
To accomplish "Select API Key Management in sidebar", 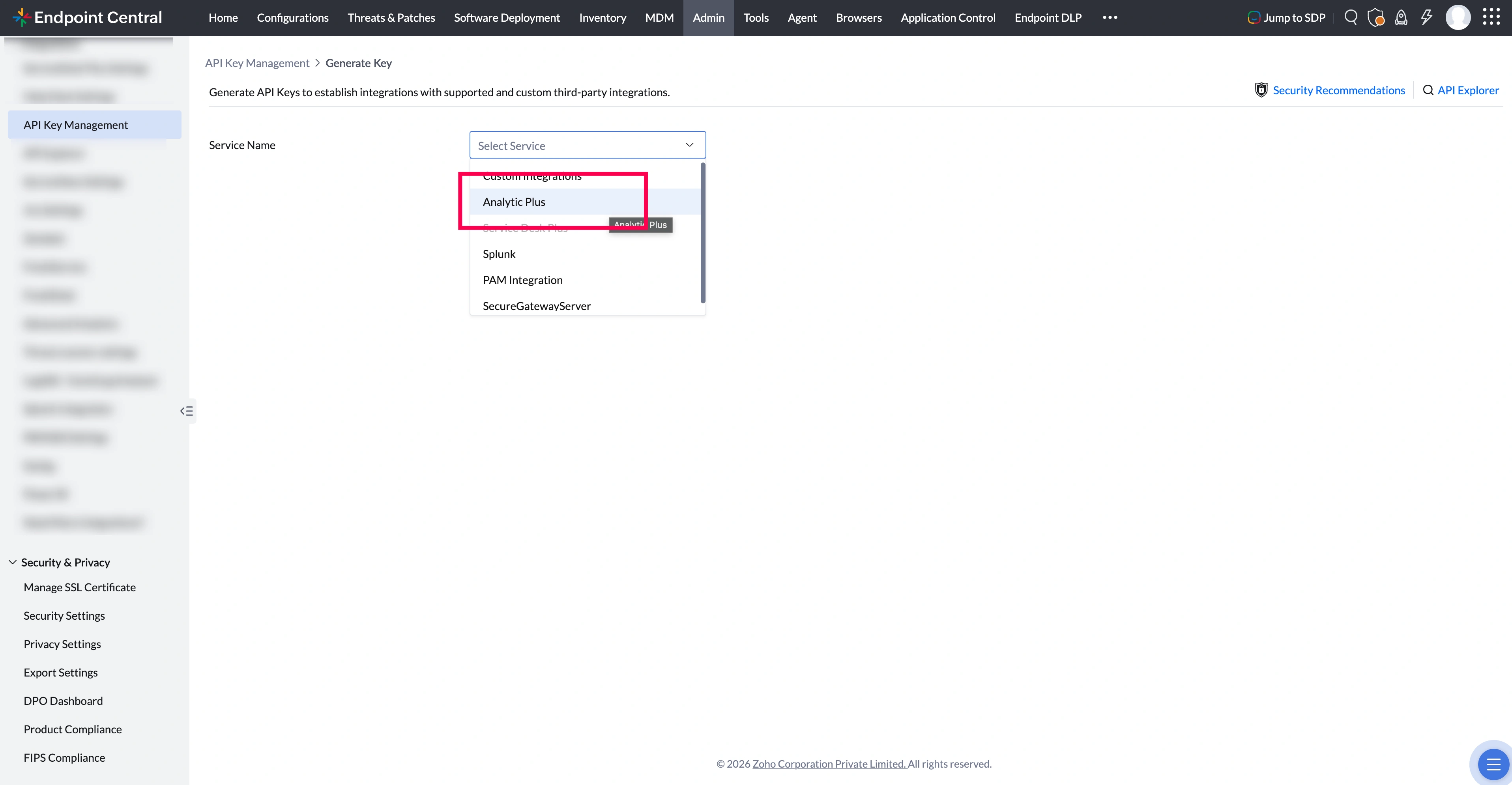I will 95,125.
